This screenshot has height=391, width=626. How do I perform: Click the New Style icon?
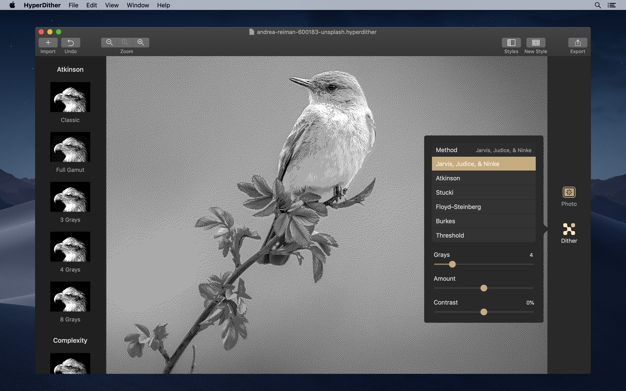536,43
